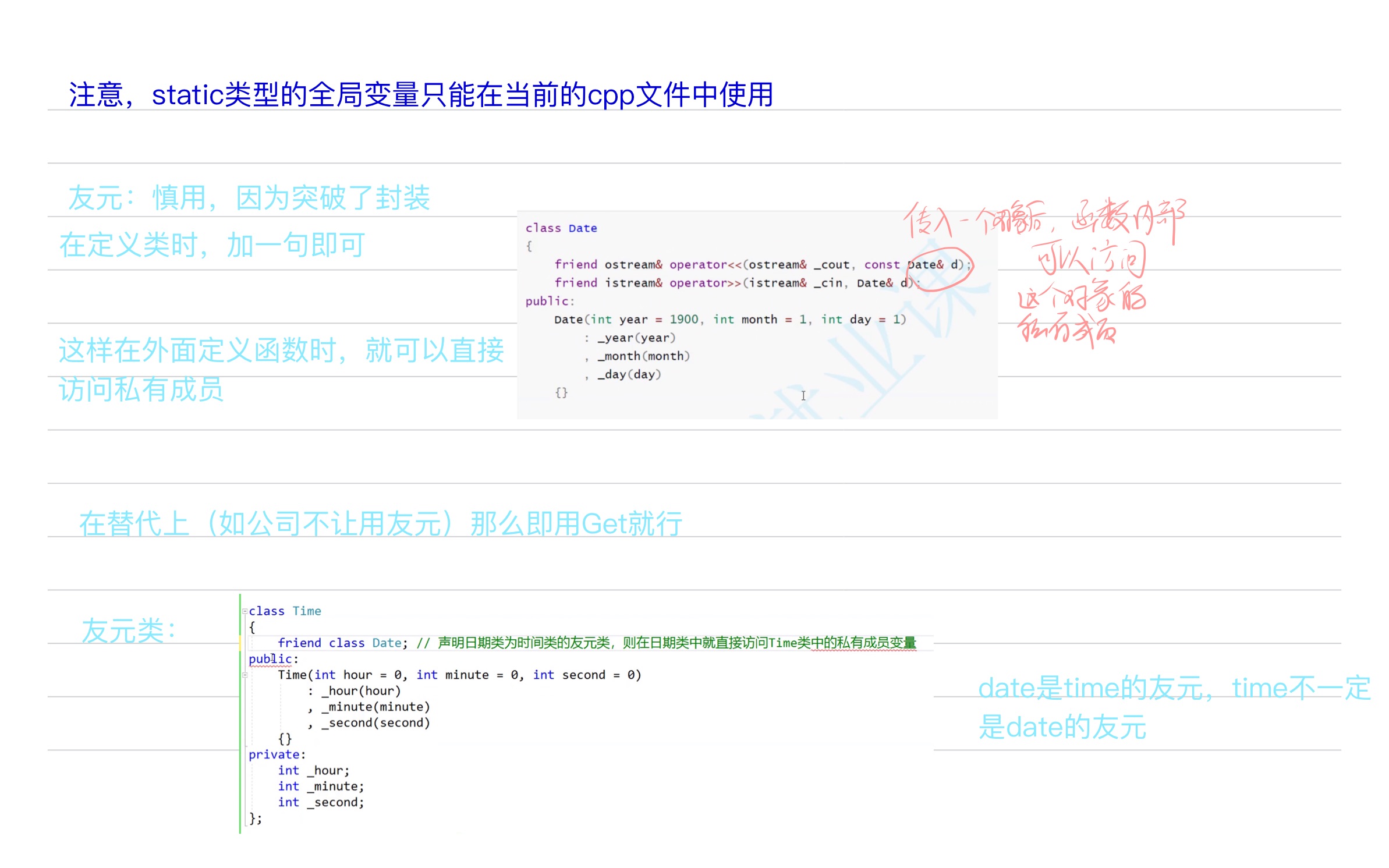Click the 'friend class Date;' code line
The image size is (1389, 868).
(x=342, y=643)
